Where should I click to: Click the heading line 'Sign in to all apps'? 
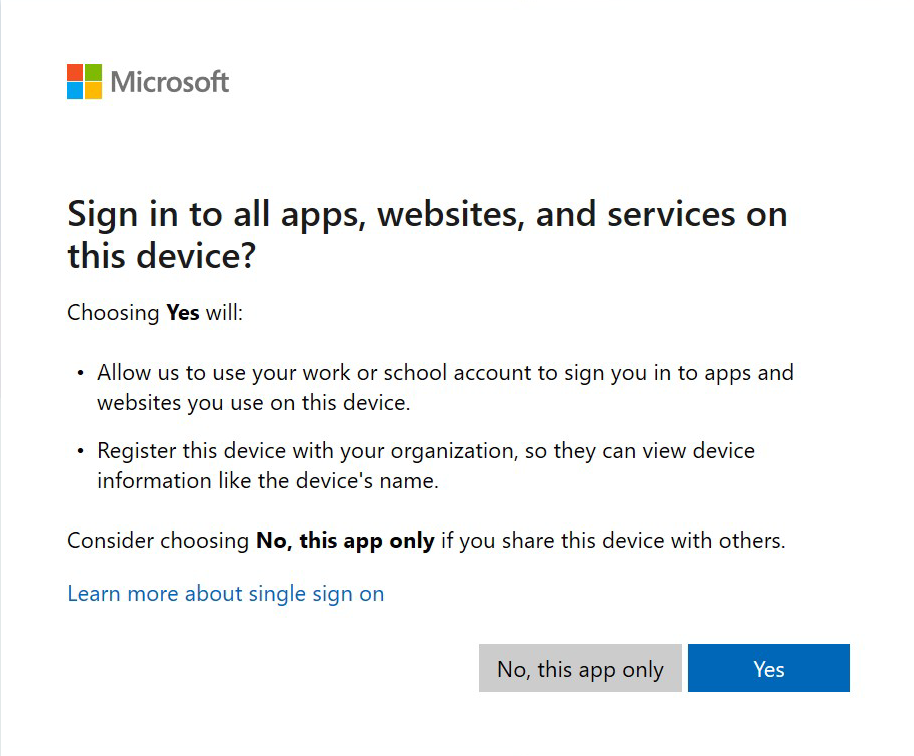point(427,214)
